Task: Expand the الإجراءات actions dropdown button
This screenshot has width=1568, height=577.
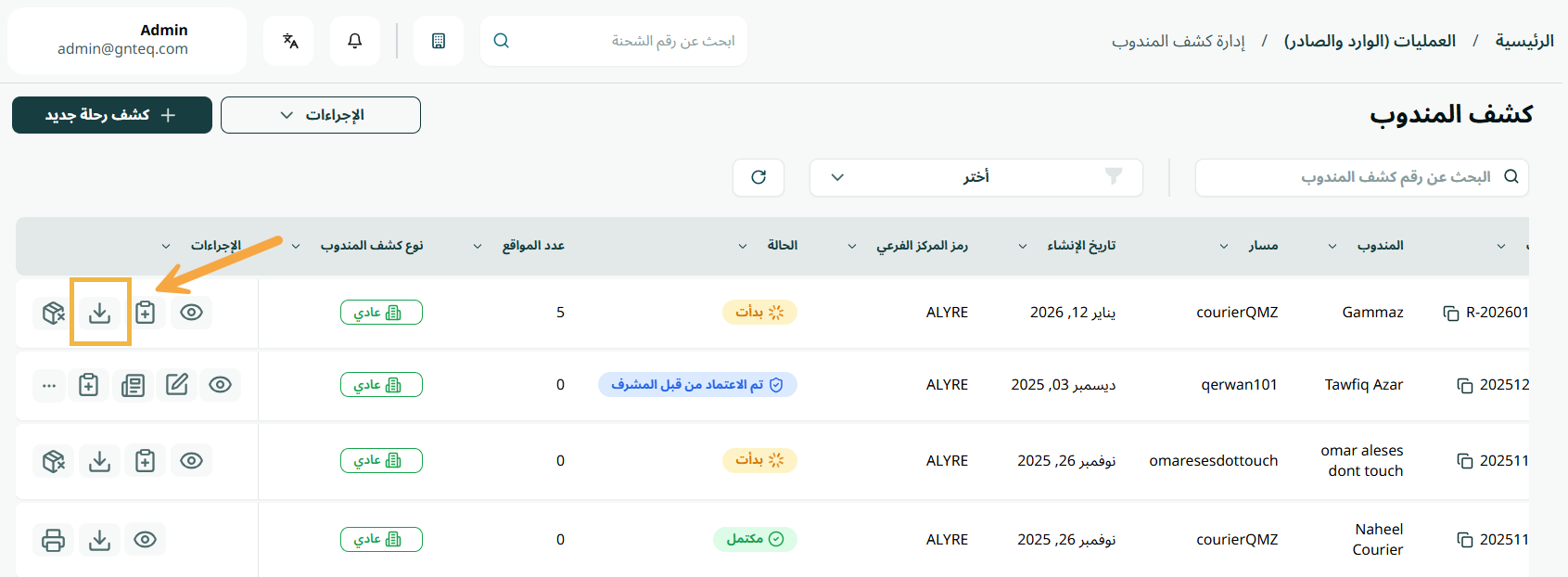Action: [321, 115]
